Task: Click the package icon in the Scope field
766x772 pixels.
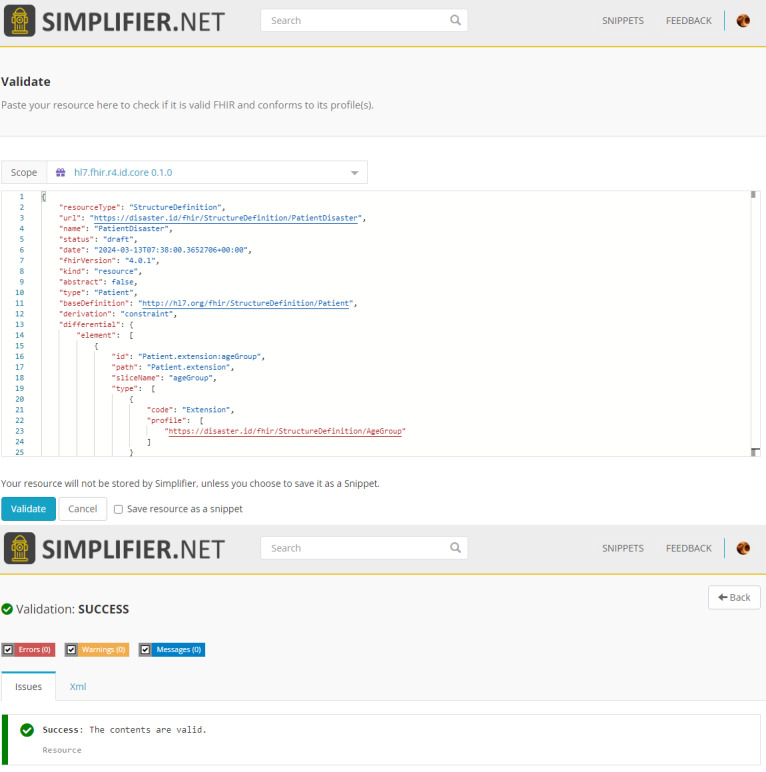Action: (x=60, y=173)
